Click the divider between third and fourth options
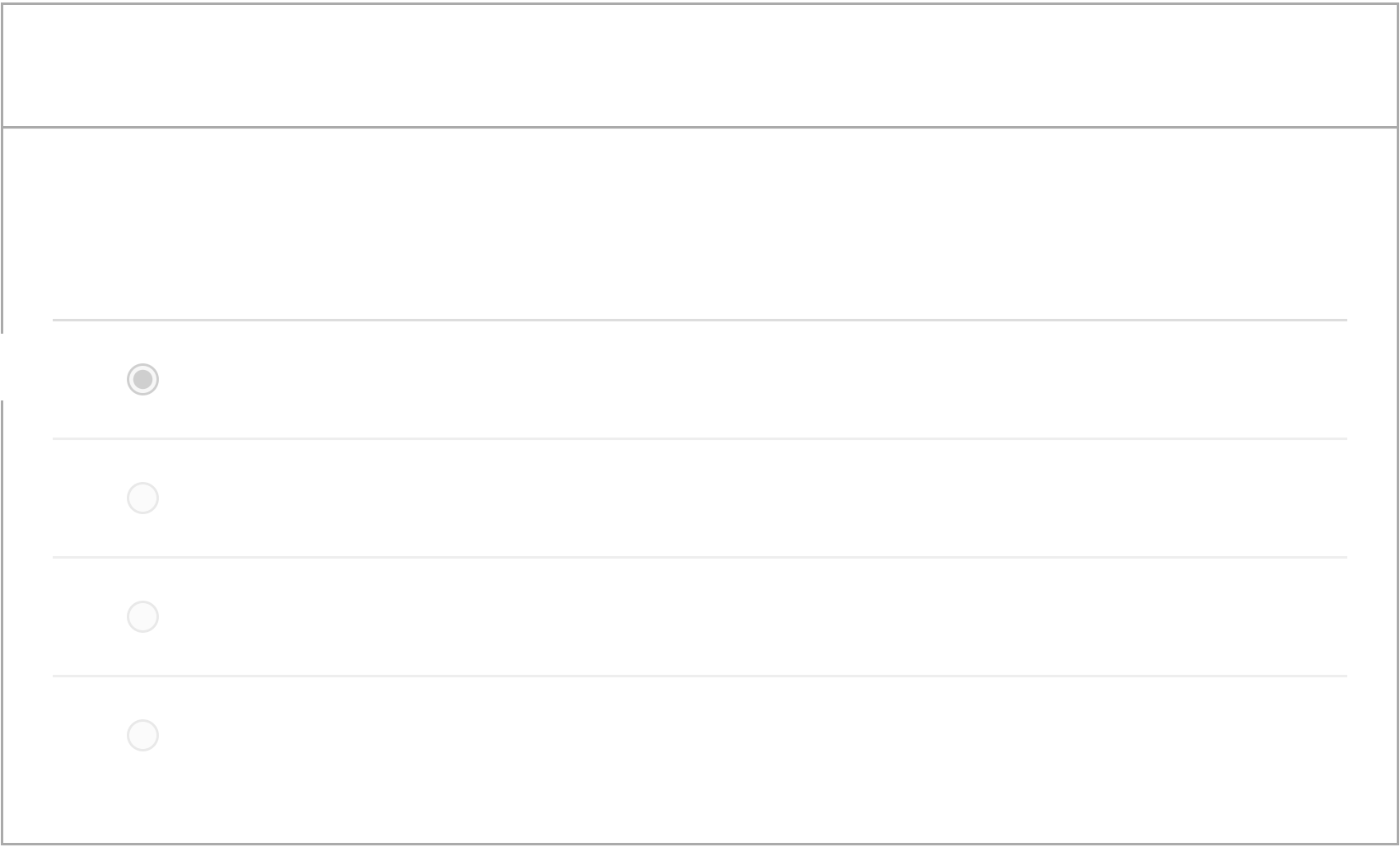The width and height of the screenshot is (1400, 847). click(x=700, y=676)
